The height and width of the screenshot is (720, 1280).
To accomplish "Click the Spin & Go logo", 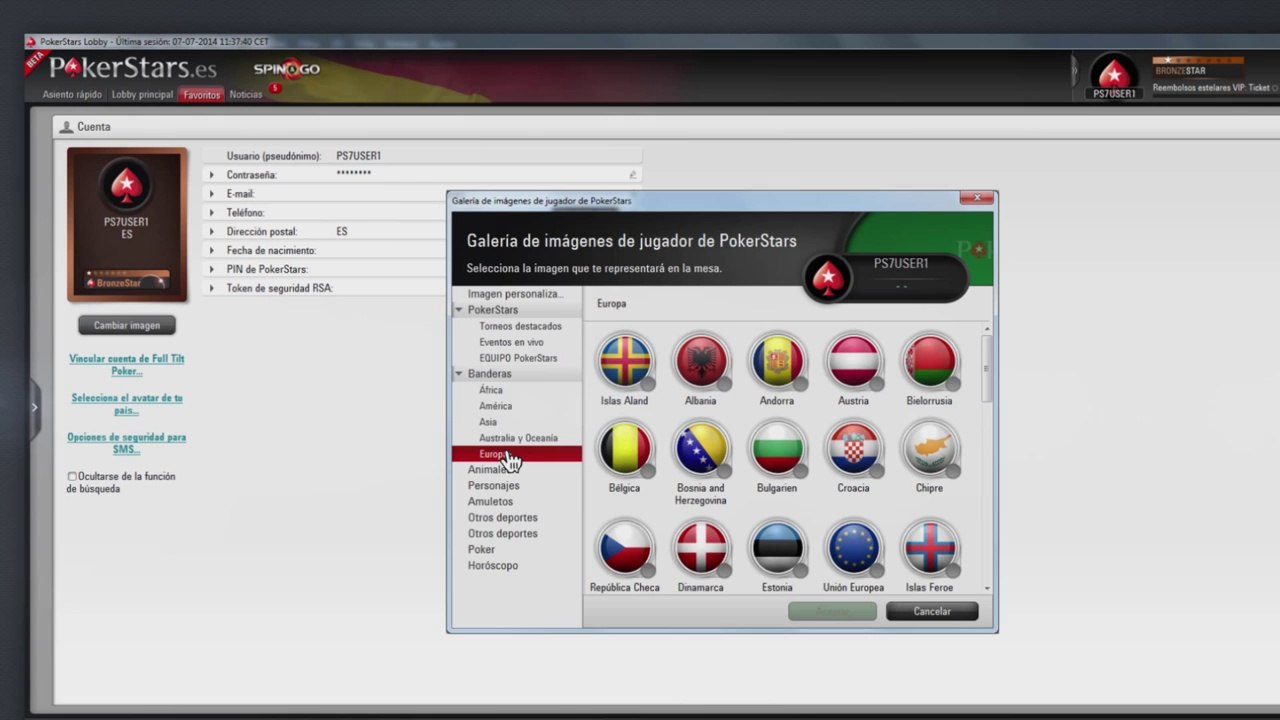I will pyautogui.click(x=286, y=69).
